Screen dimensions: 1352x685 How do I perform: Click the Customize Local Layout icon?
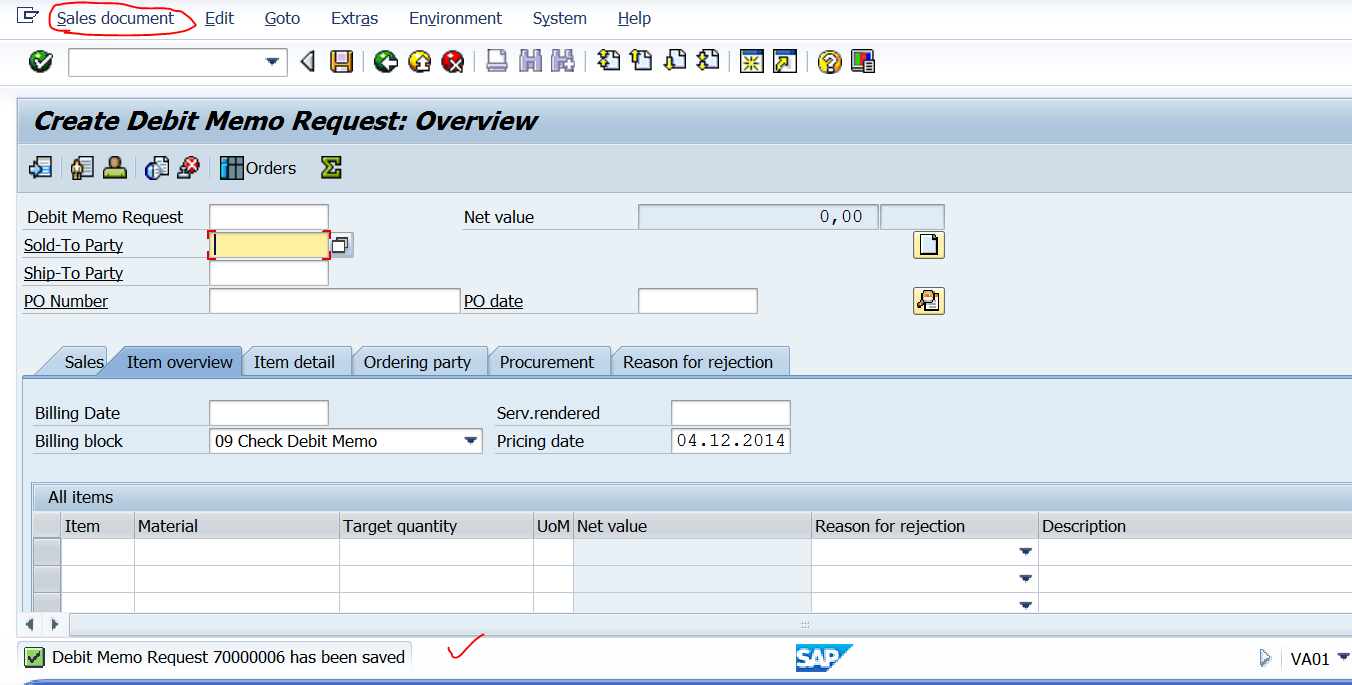pos(862,62)
